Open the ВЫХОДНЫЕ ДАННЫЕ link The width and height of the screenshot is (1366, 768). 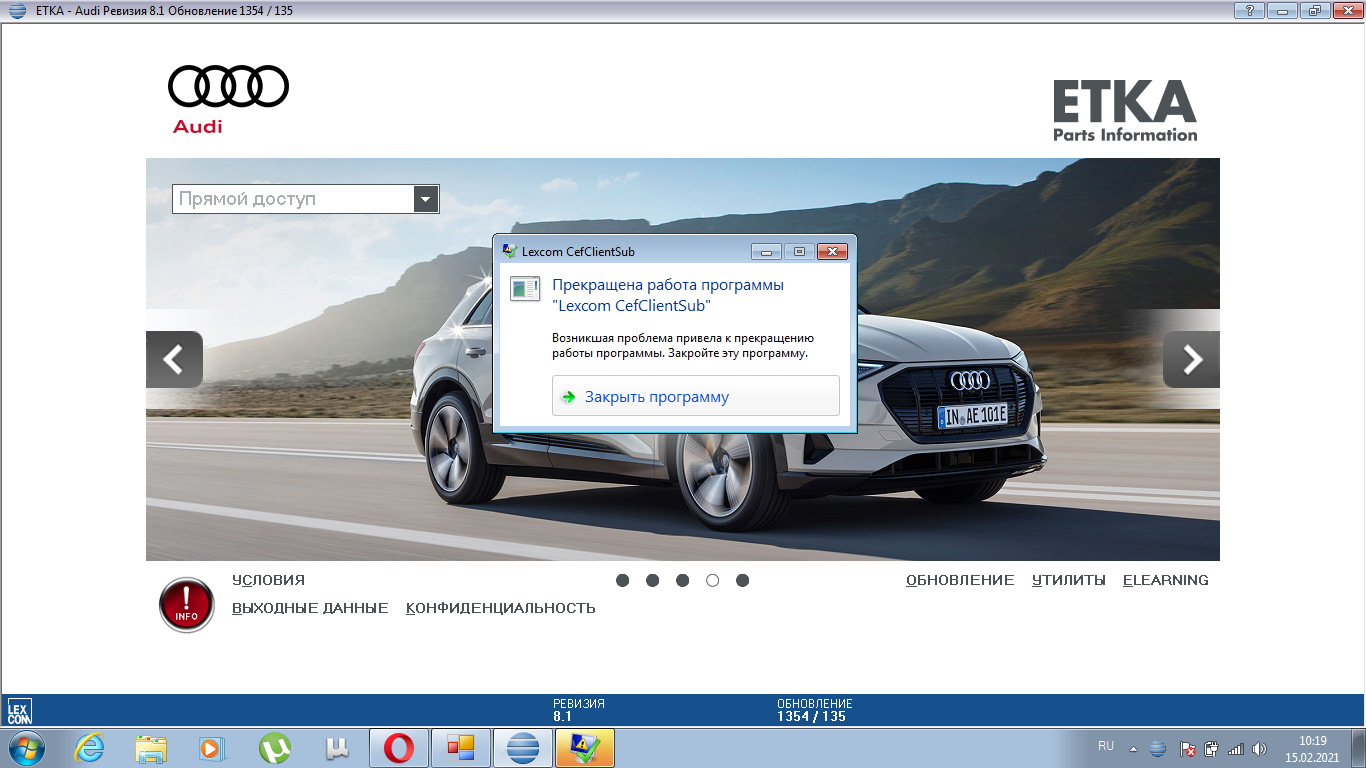[x=310, y=608]
